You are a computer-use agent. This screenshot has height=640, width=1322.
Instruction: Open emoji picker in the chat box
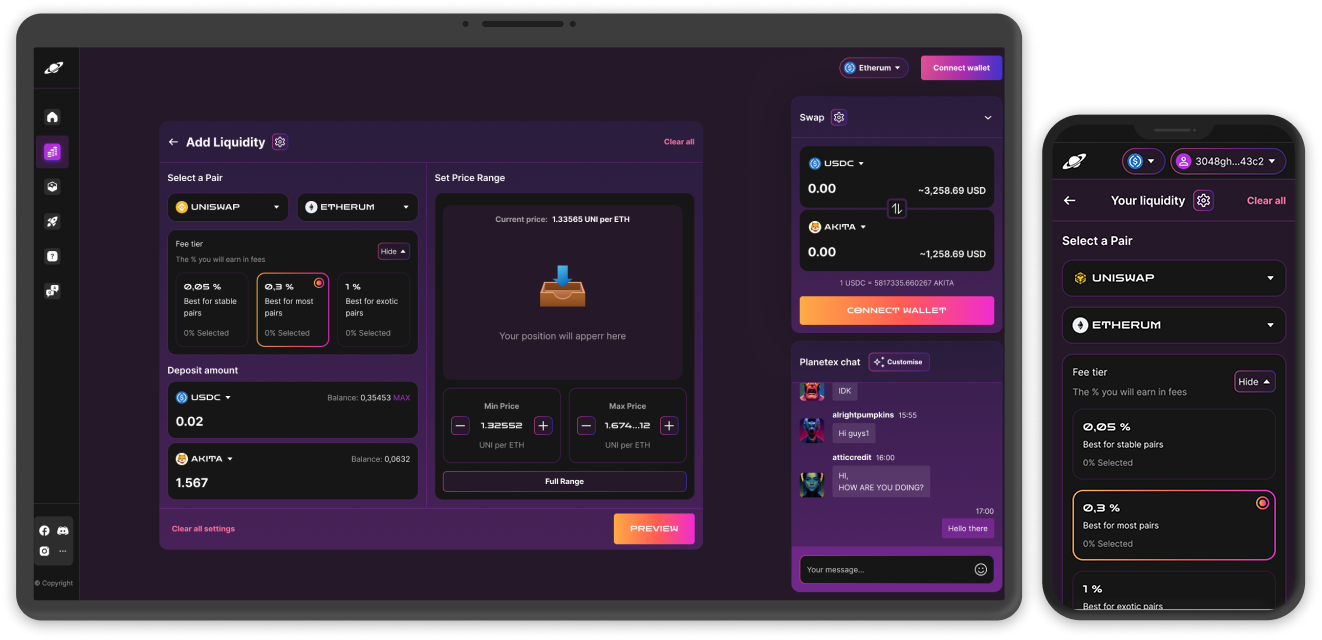(981, 569)
